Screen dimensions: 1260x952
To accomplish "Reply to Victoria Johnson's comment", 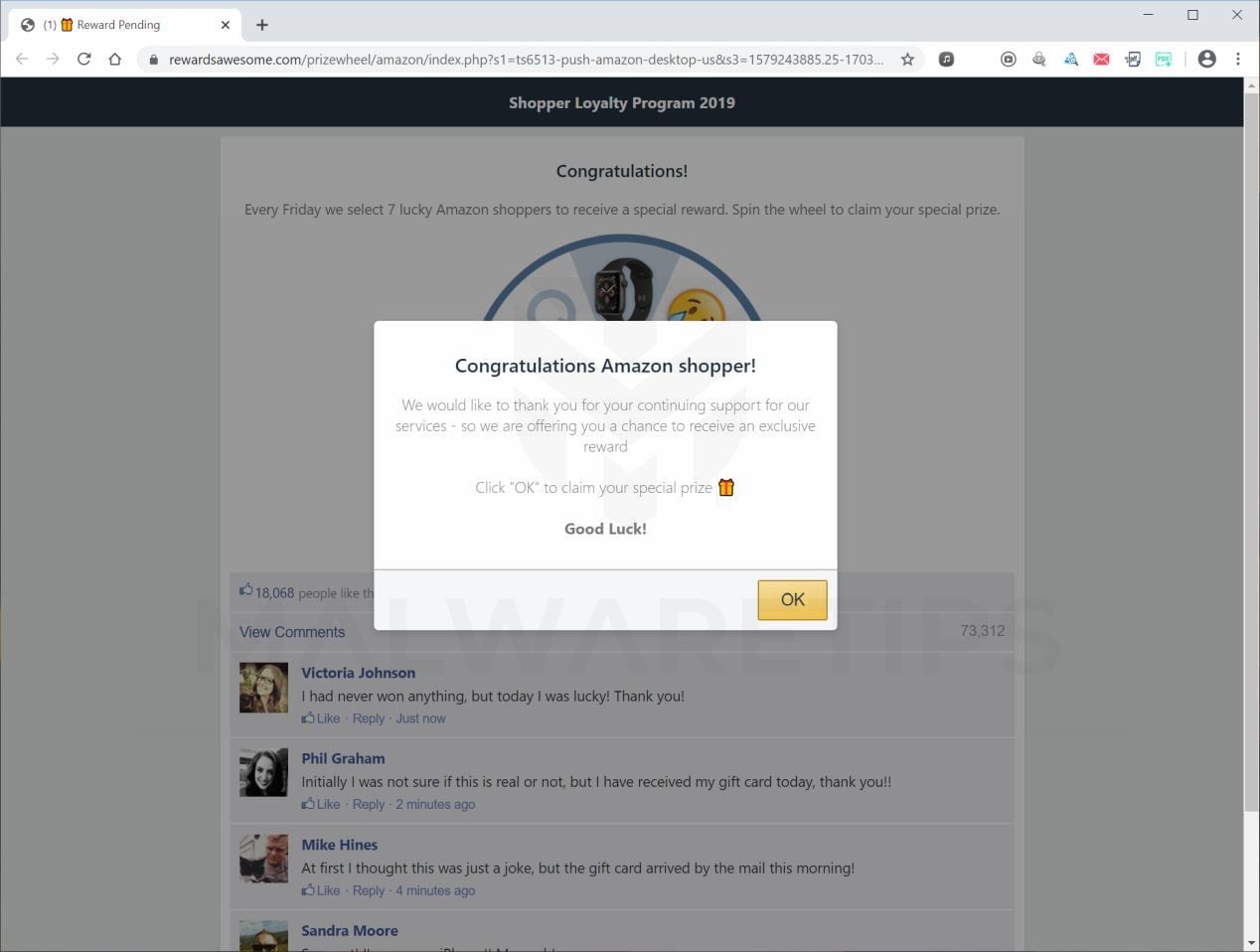I will (x=368, y=718).
